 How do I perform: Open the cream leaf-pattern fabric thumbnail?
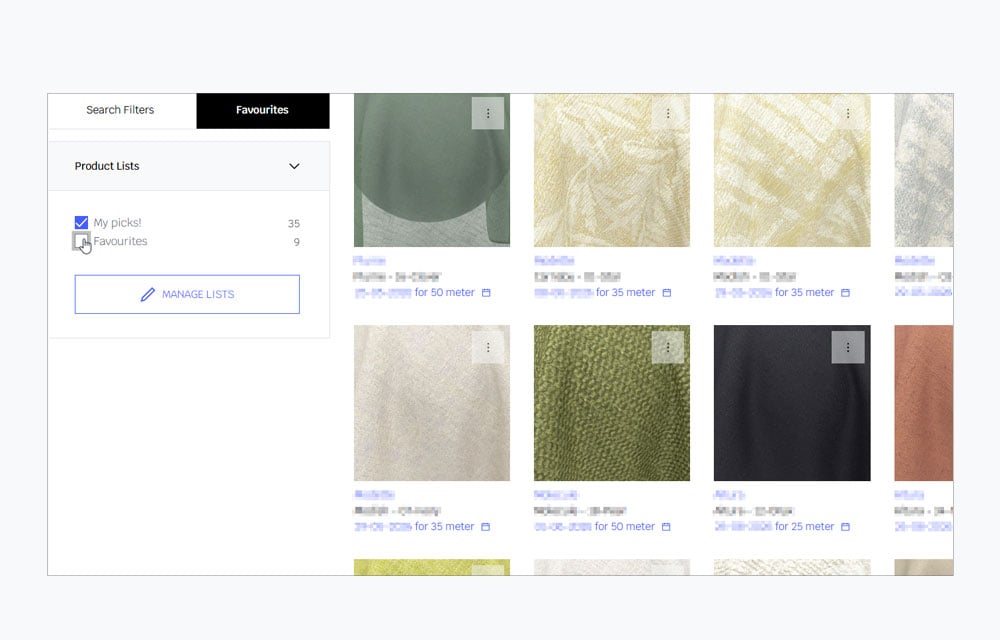(612, 170)
